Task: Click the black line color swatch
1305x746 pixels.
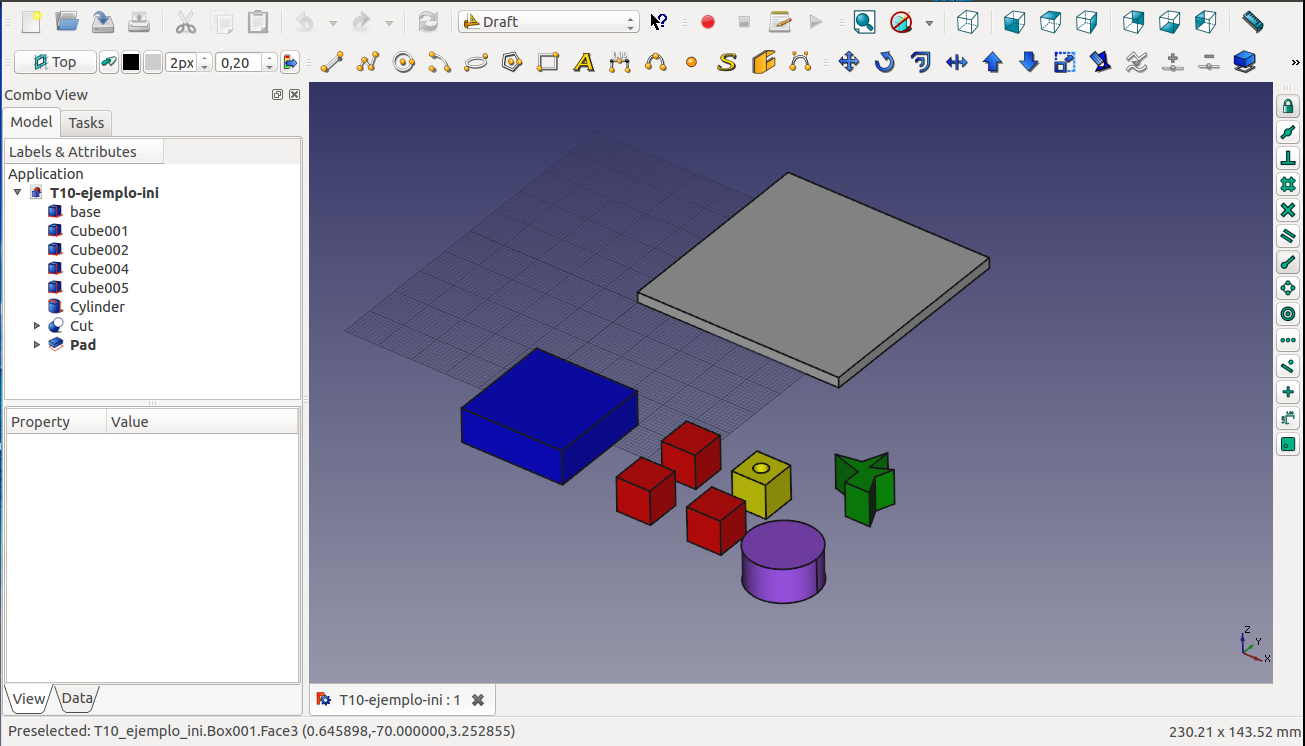Action: coord(131,63)
